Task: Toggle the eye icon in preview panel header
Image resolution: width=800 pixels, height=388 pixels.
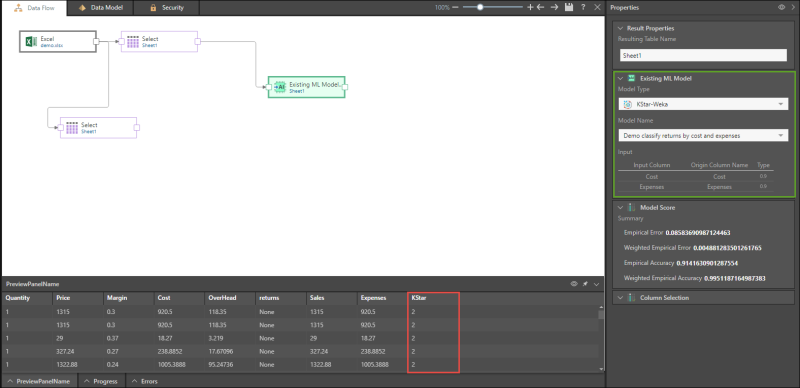Action: point(574,284)
